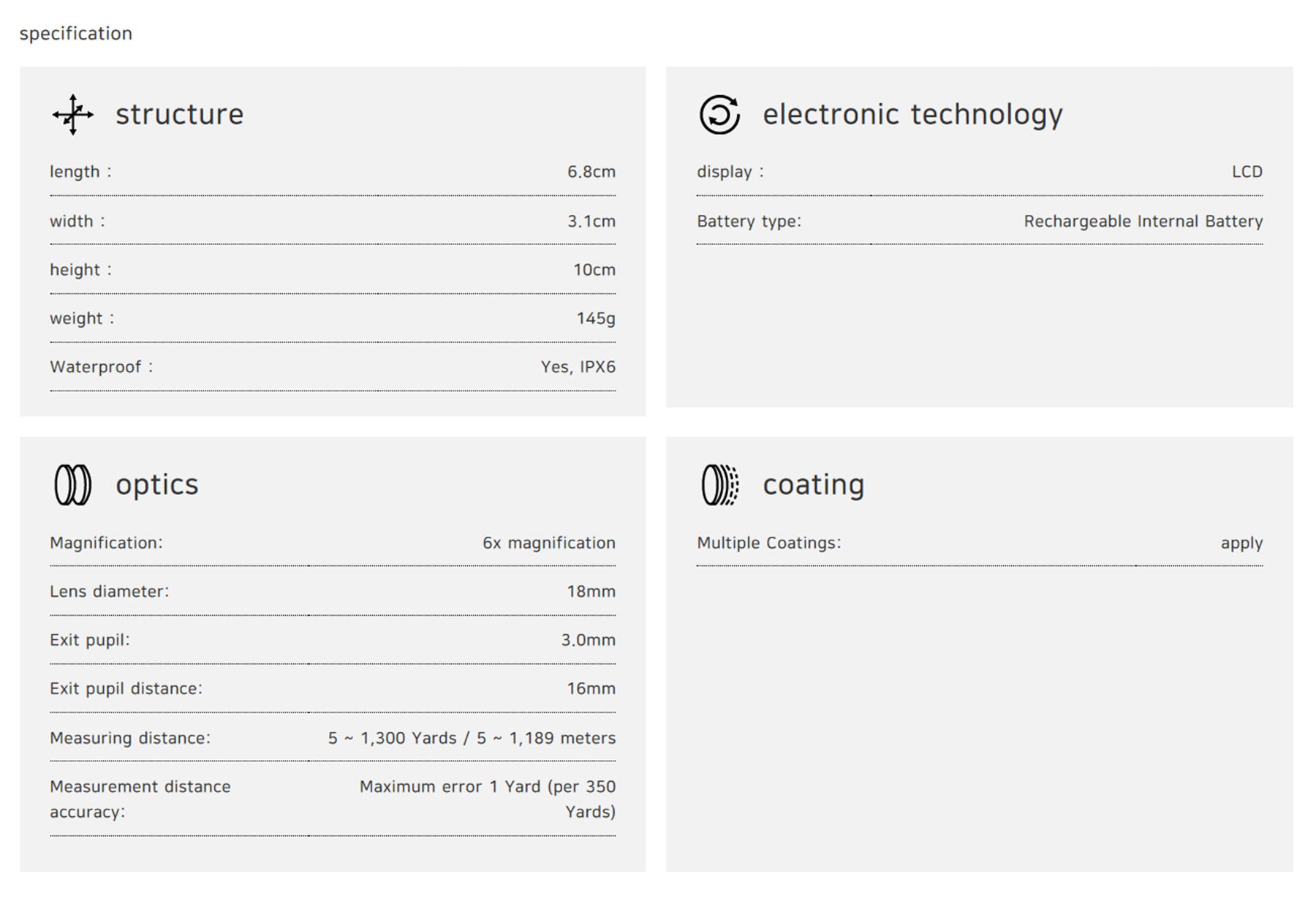Click the measuring distance range text

[x=472, y=739]
